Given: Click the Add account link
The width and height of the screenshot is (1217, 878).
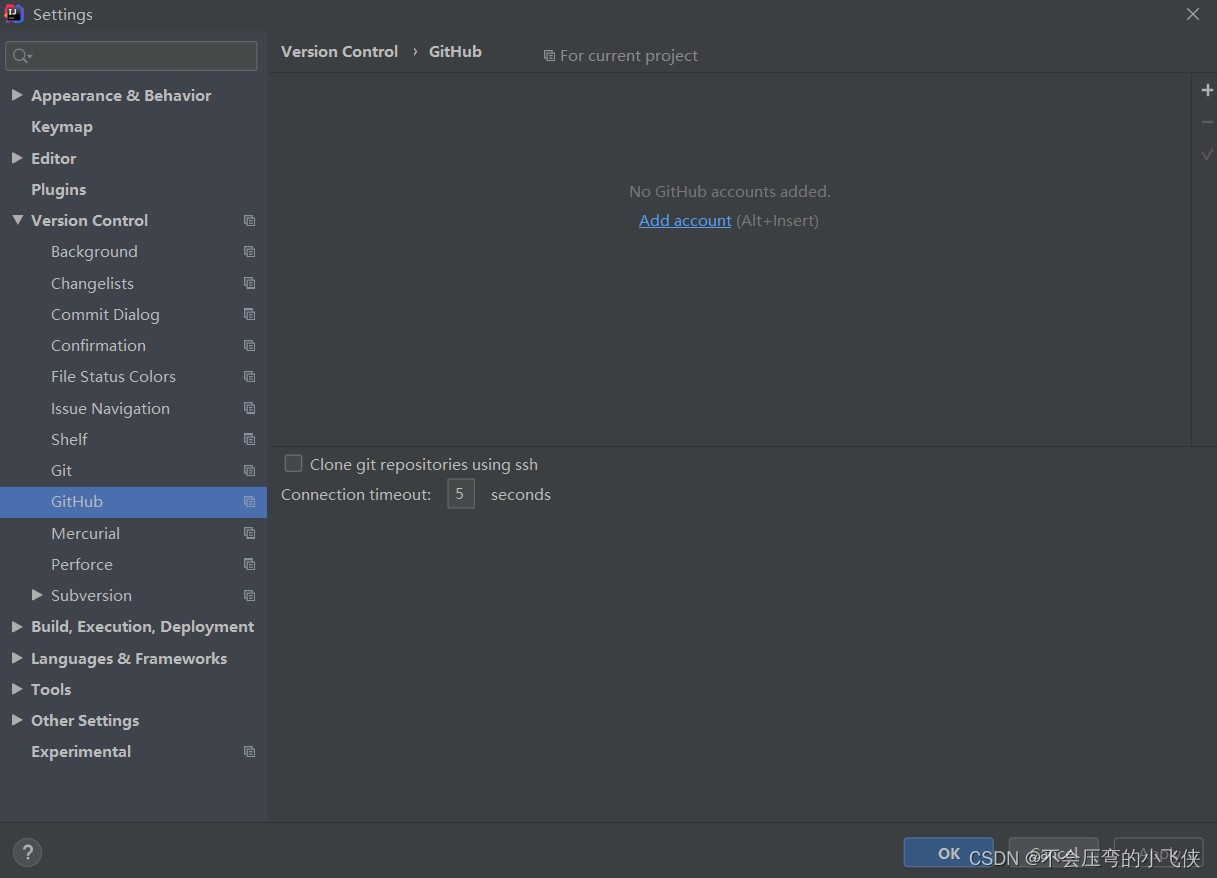Looking at the screenshot, I should point(685,220).
